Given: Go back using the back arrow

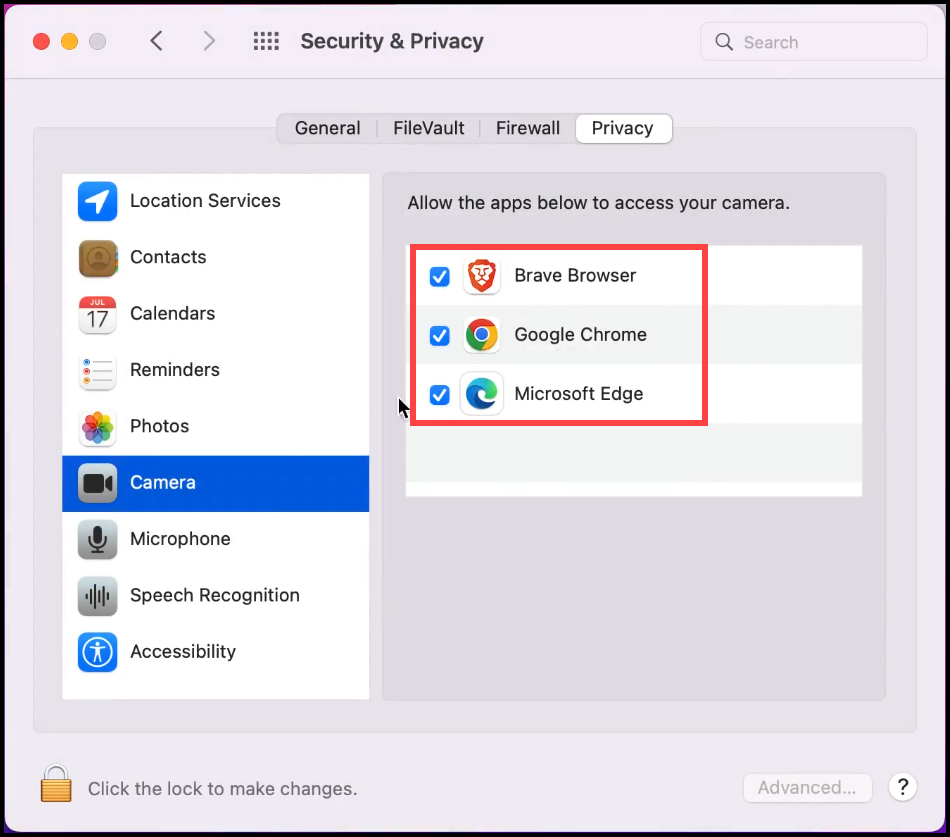Looking at the screenshot, I should click(156, 41).
